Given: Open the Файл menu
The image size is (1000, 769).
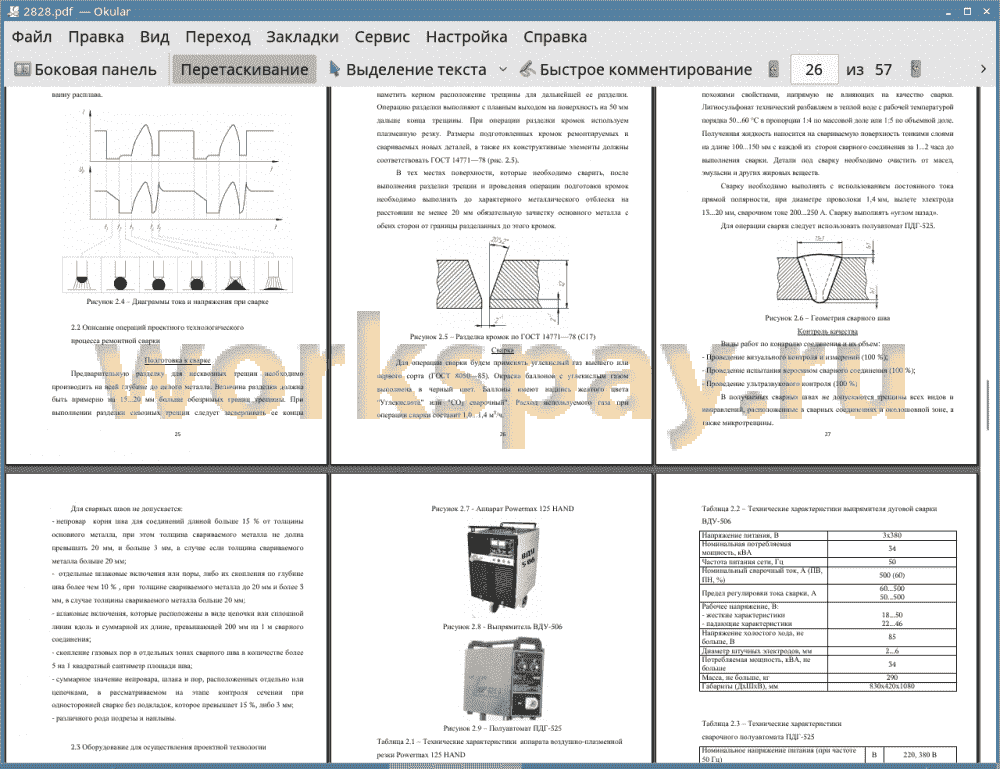Looking at the screenshot, I should (32, 37).
